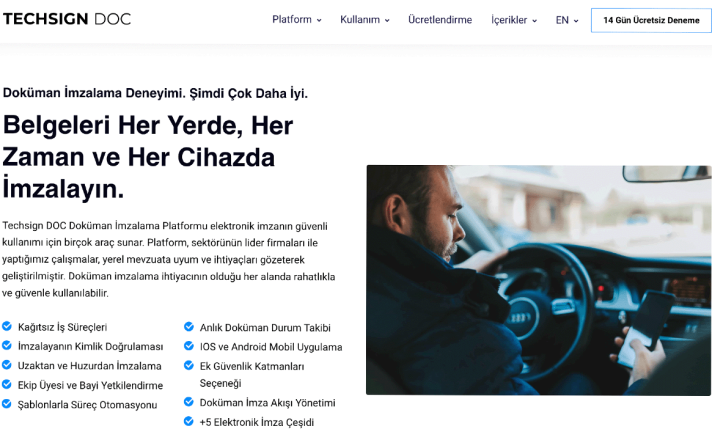Click checkmark icon by Ek Güvenlik Katmanları Seçeneği

click(189, 365)
